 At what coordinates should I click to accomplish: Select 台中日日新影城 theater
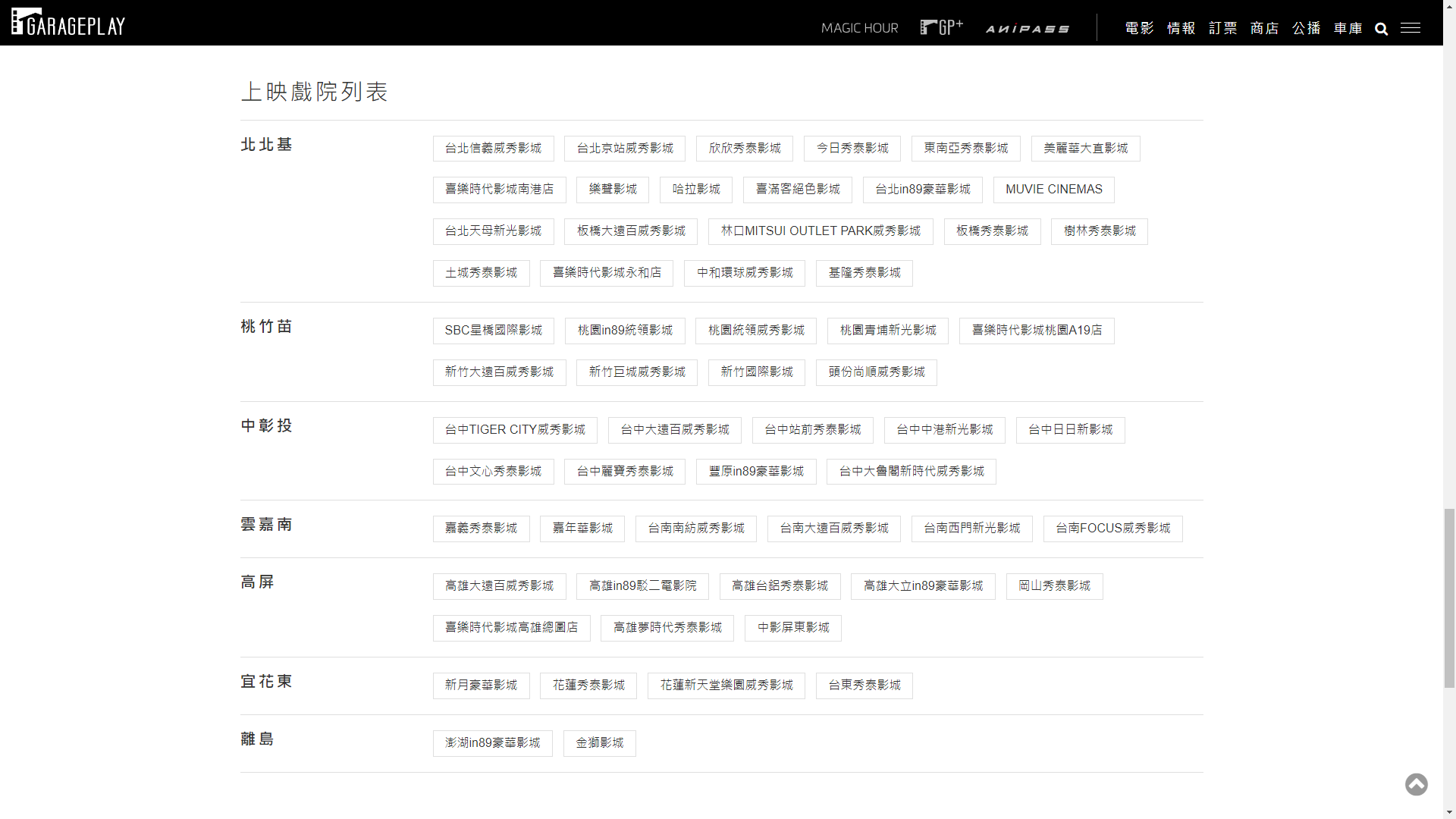point(1071,430)
